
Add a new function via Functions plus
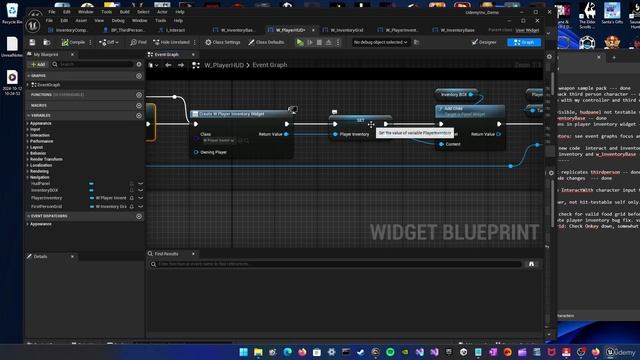tap(139, 95)
